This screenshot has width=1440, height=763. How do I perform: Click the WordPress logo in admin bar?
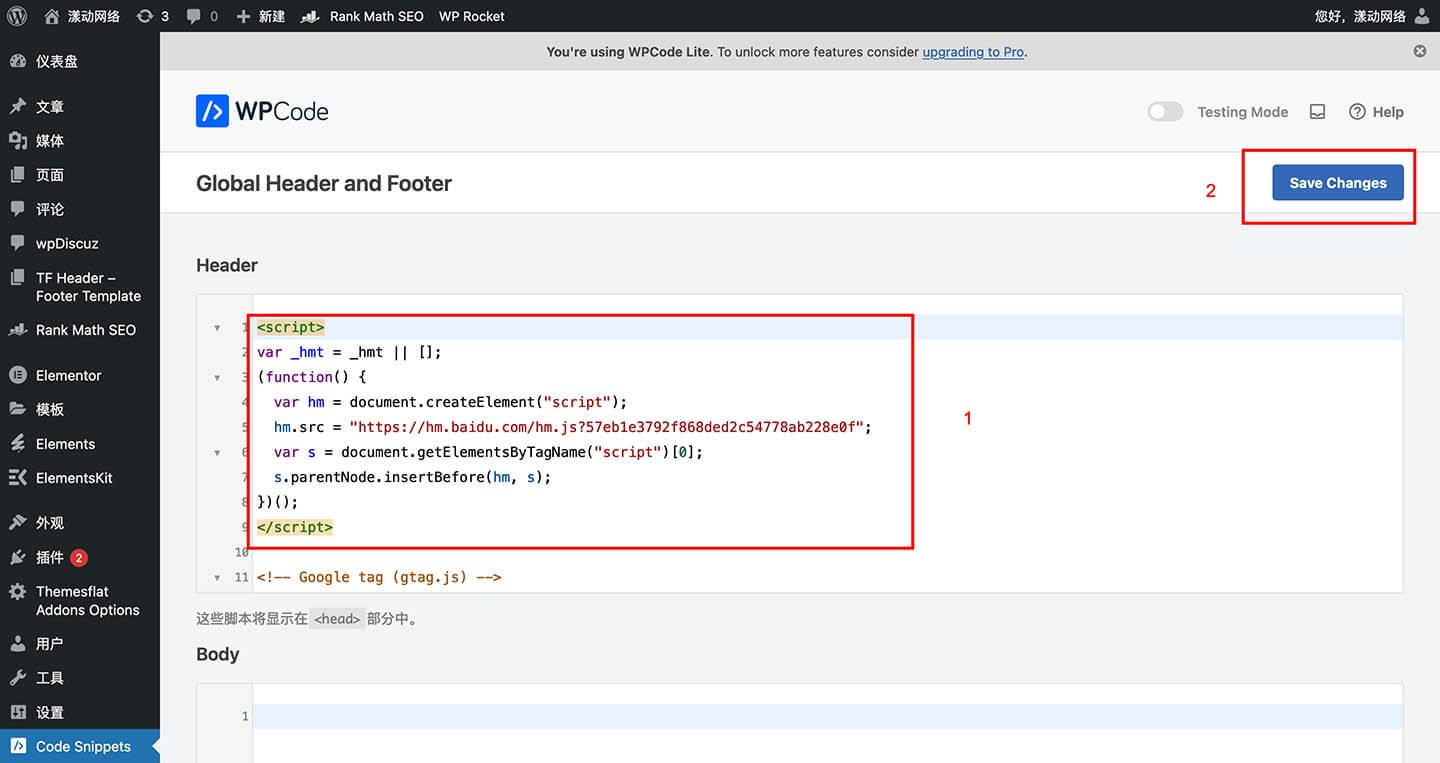point(17,16)
